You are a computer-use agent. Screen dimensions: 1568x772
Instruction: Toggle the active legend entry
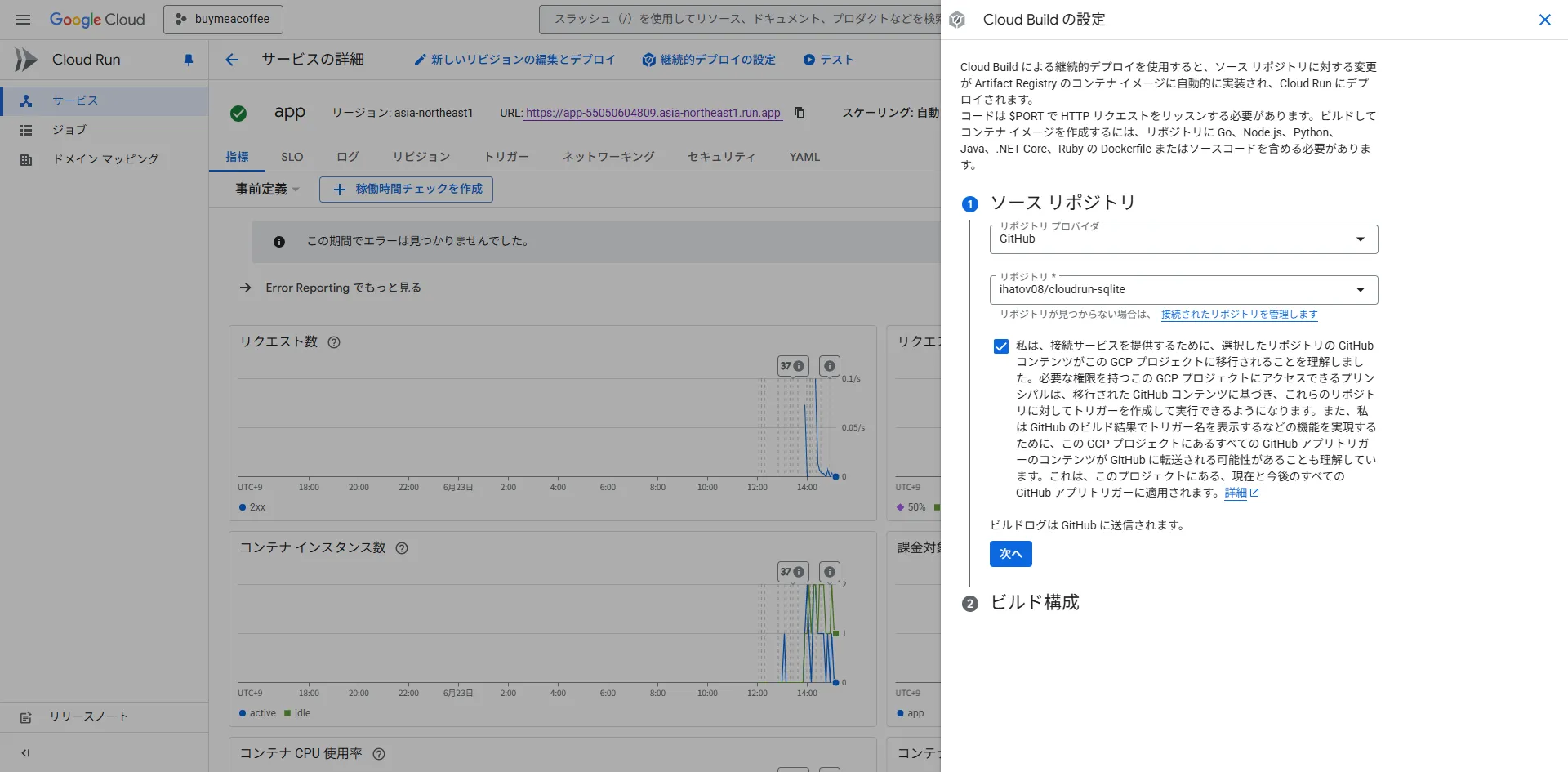[258, 713]
